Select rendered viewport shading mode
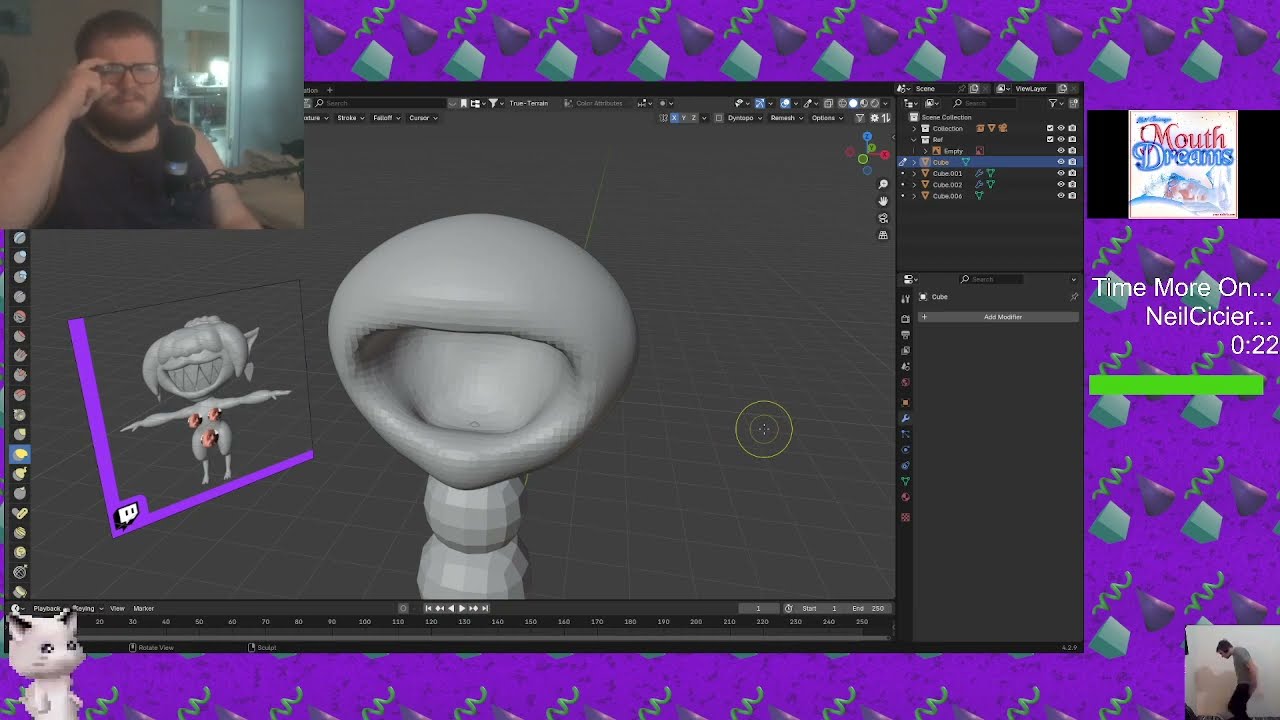The height and width of the screenshot is (720, 1280). 875,103
